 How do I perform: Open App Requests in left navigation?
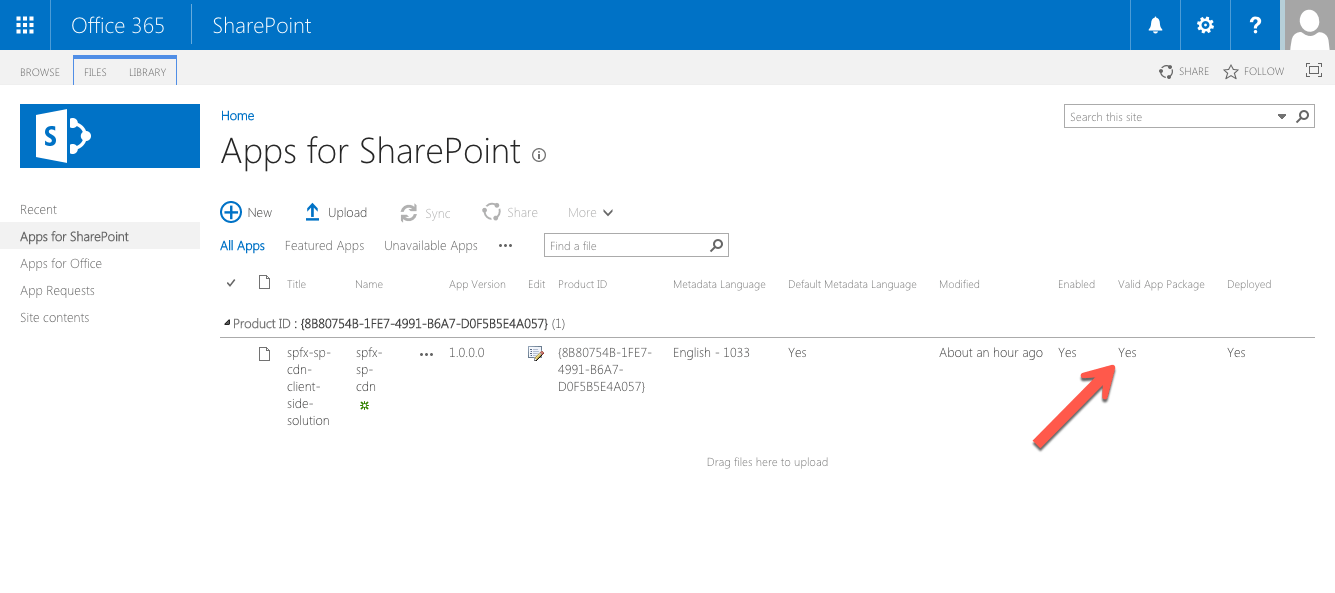tap(58, 290)
